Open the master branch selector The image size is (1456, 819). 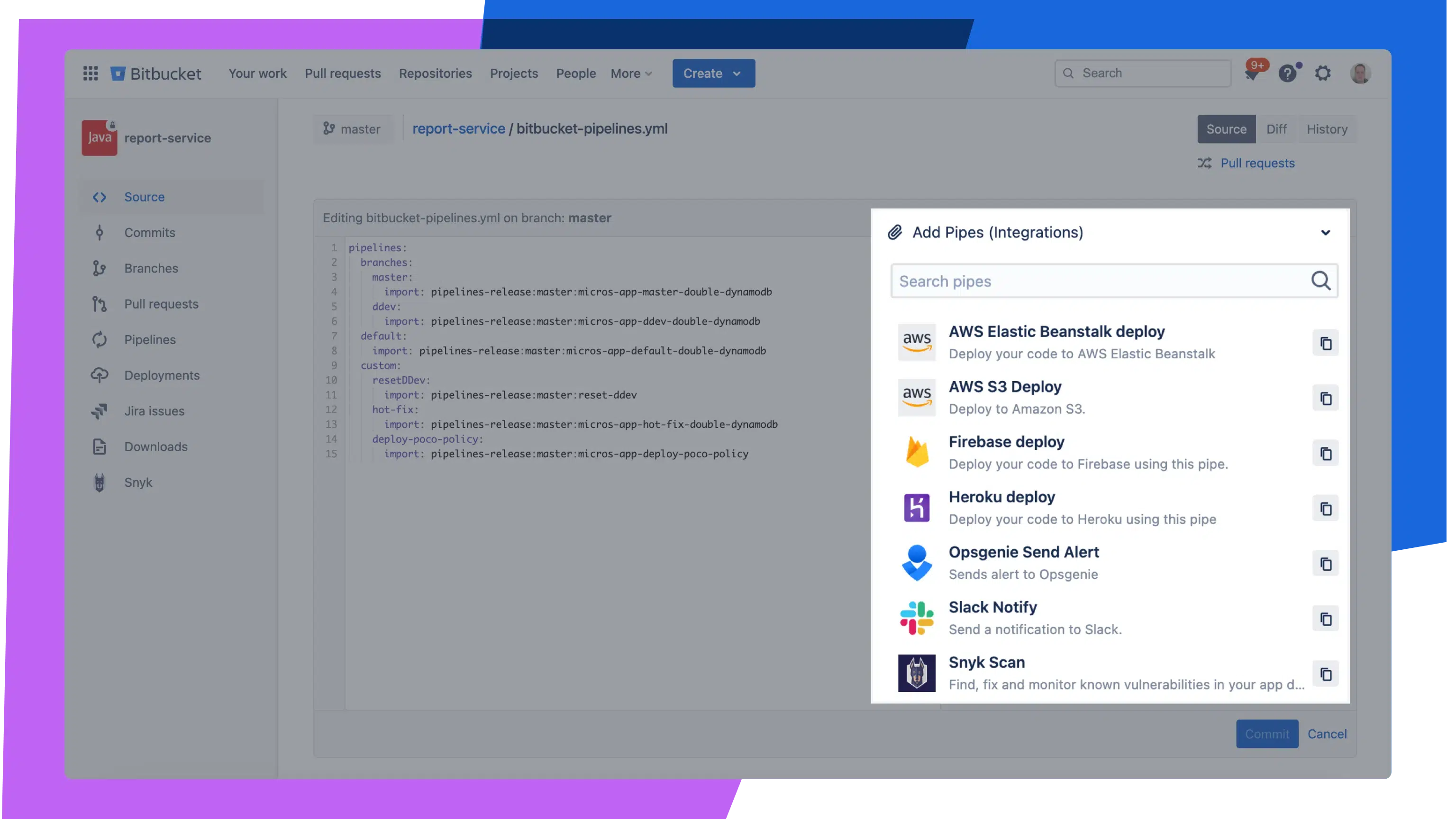click(x=352, y=129)
